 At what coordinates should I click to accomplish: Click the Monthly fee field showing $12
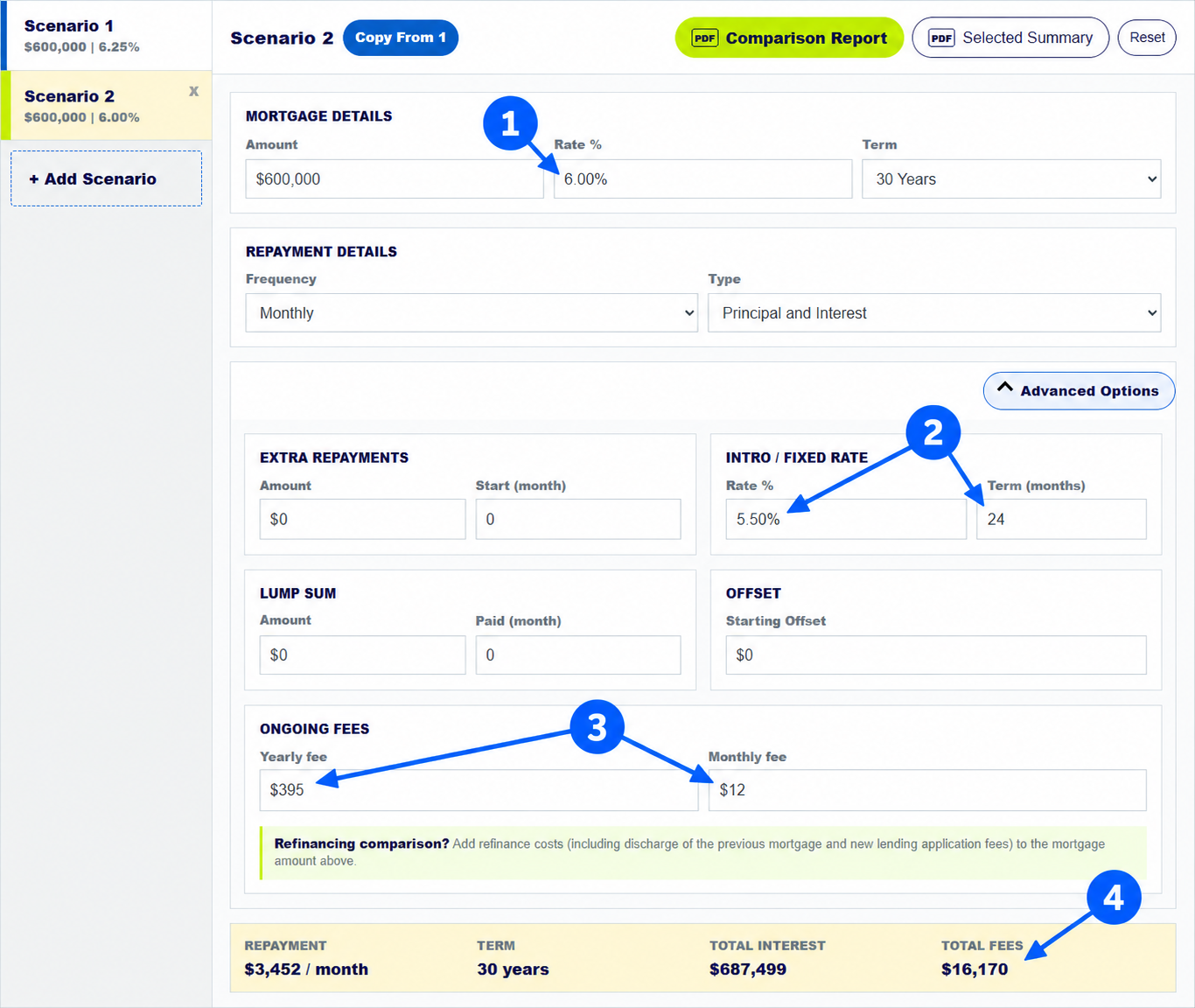(927, 790)
